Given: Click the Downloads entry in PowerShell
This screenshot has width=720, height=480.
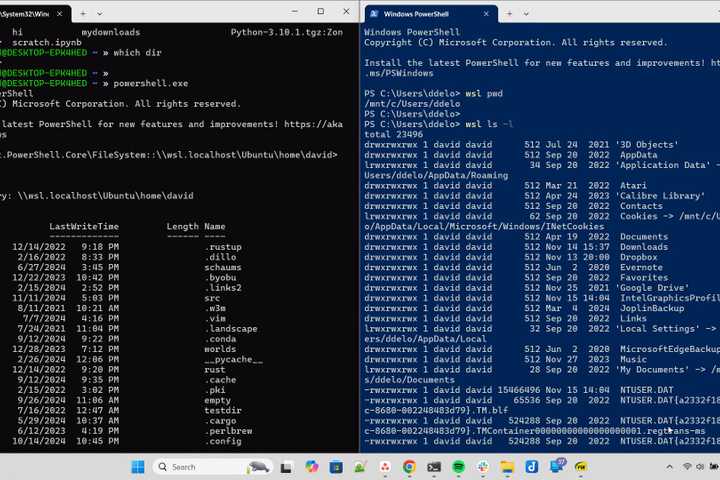Looking at the screenshot, I should [644, 247].
